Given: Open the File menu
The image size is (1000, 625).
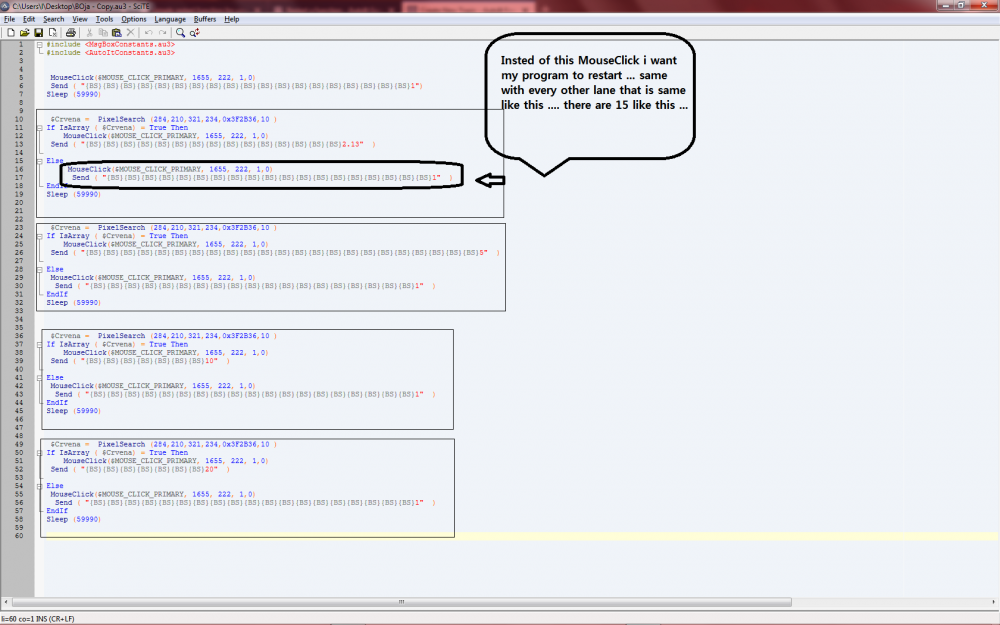Looking at the screenshot, I should tap(10, 19).
